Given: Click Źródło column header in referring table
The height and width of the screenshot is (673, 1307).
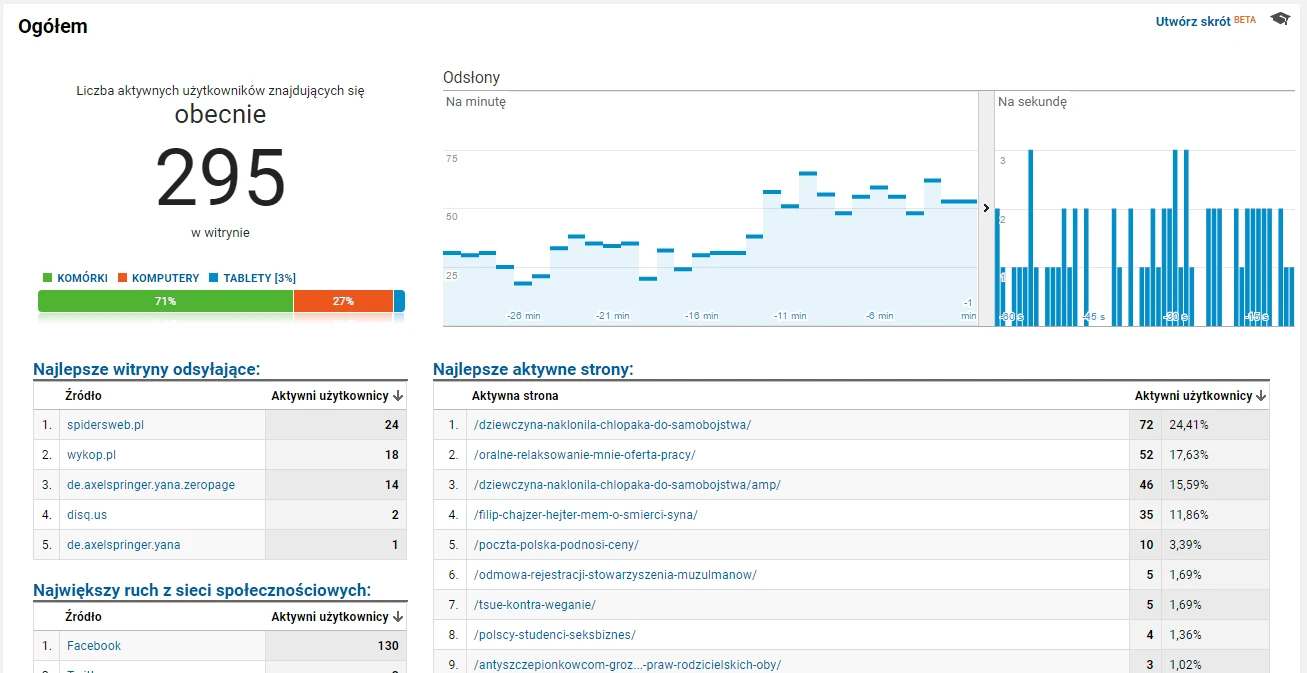Looking at the screenshot, I should pos(83,396).
